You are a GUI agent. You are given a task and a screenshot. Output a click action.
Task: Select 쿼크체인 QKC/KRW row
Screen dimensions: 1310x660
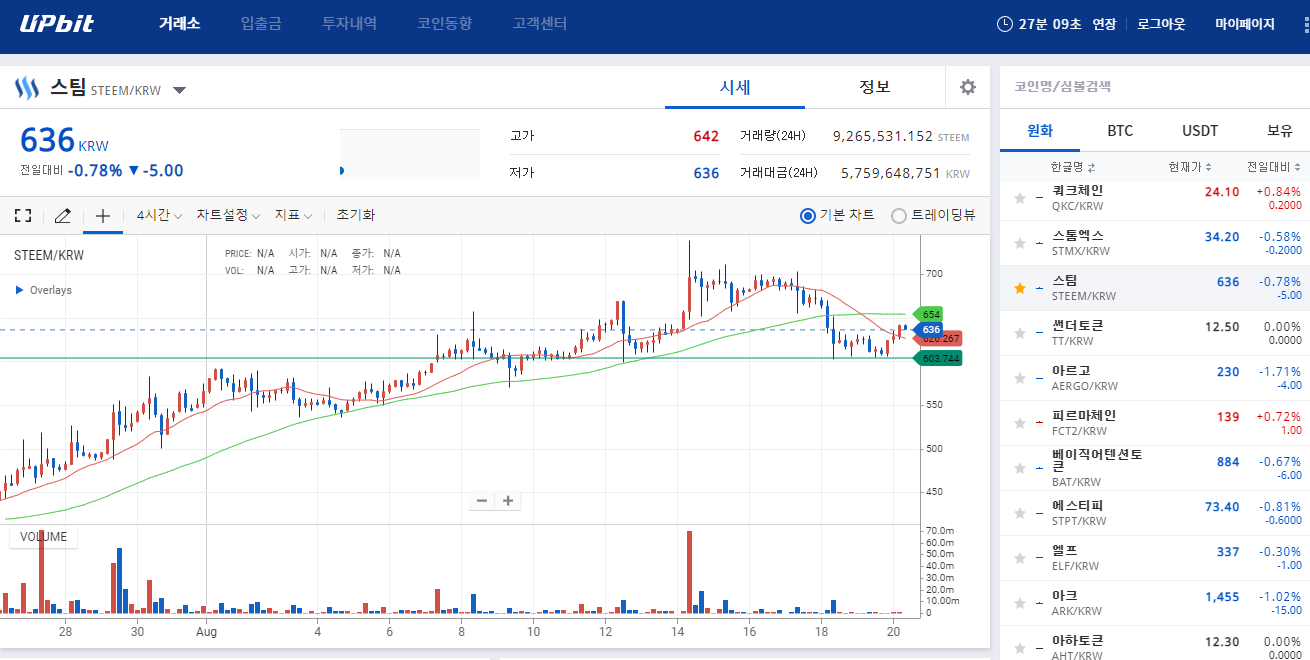click(1155, 198)
